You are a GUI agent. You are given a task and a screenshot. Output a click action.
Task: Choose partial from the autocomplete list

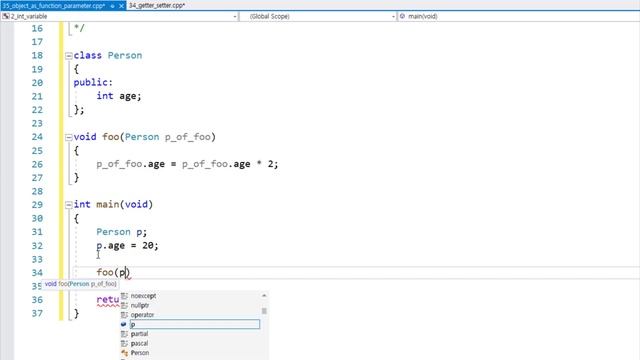[x=139, y=334]
